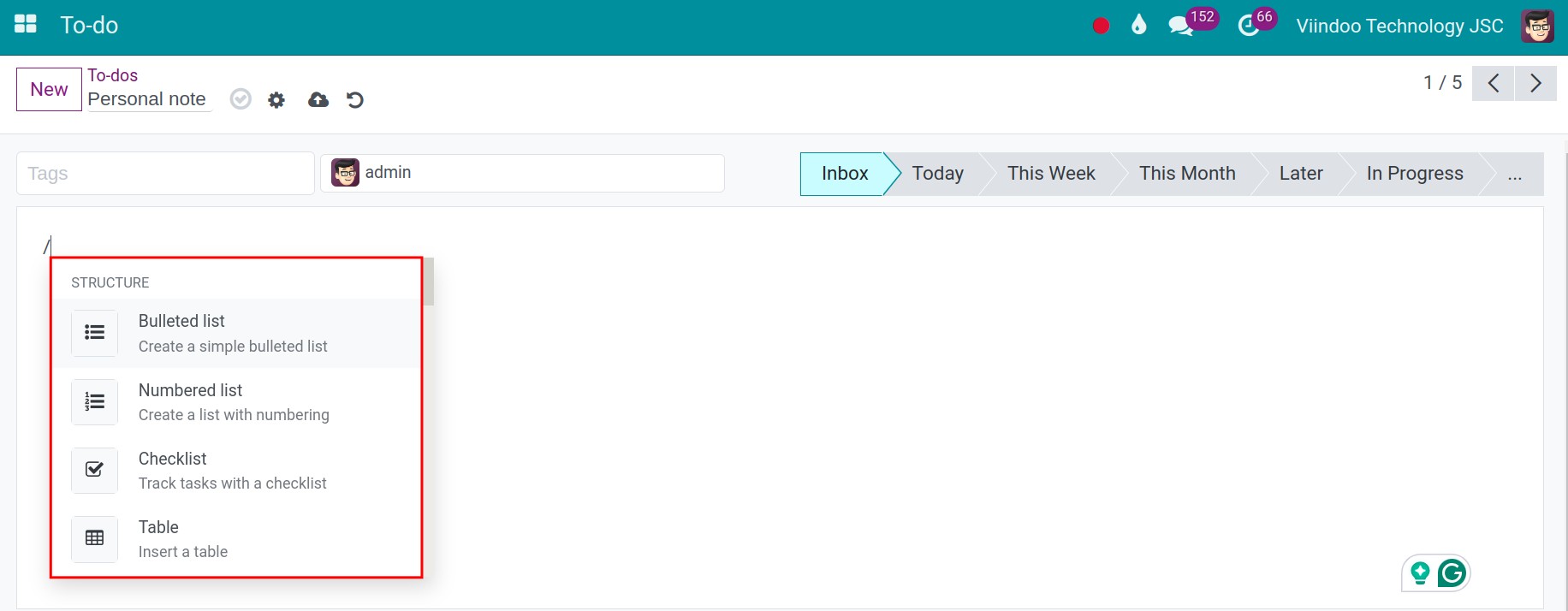Set stage to Today
The height and width of the screenshot is (611, 1568).
click(x=937, y=174)
